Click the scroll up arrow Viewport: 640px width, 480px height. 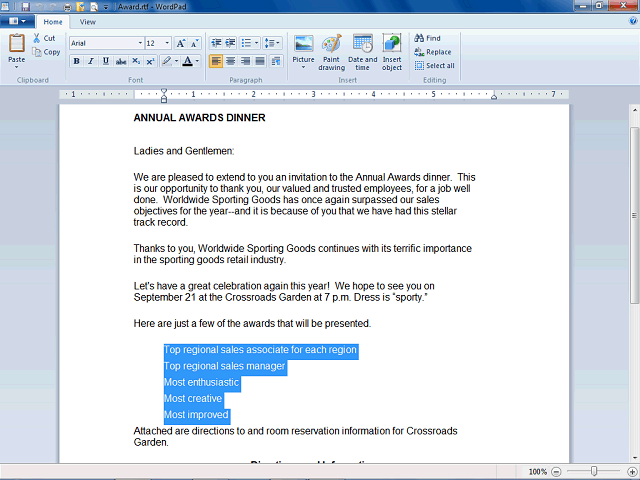(634, 110)
